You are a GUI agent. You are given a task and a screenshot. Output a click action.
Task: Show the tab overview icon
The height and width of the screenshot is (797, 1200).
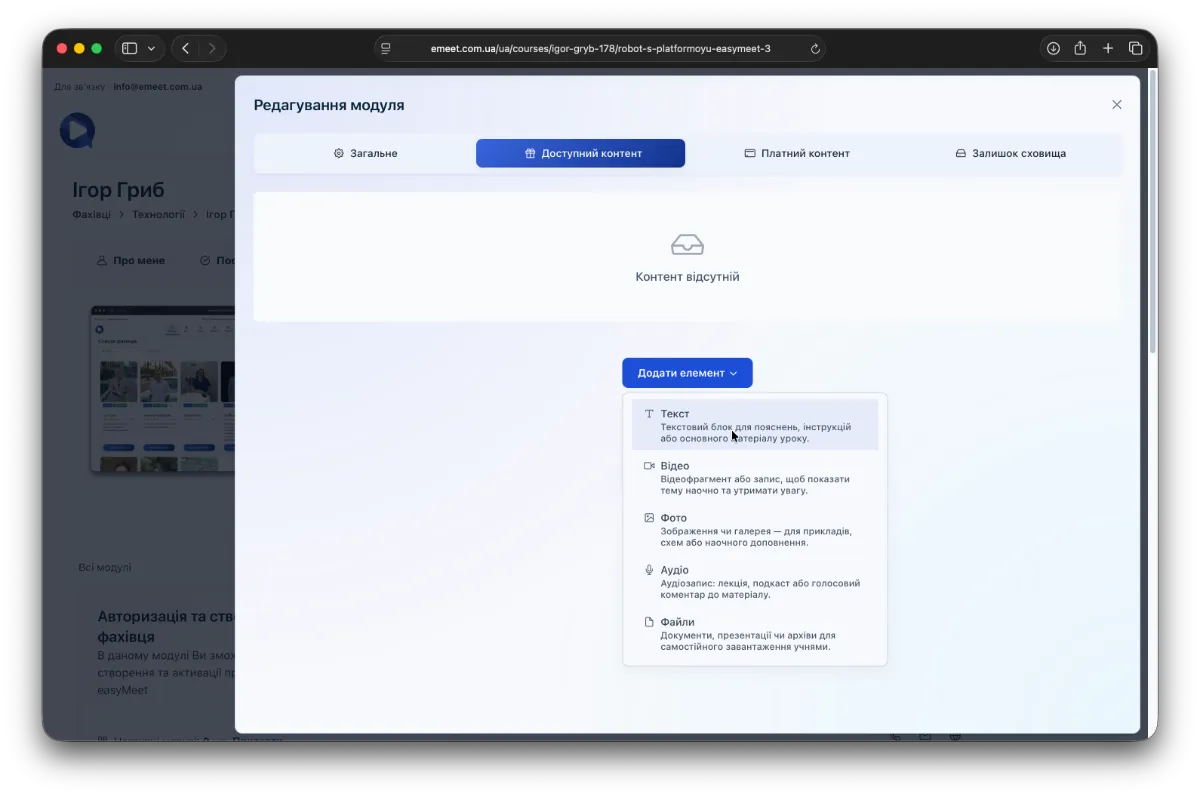click(x=1136, y=48)
